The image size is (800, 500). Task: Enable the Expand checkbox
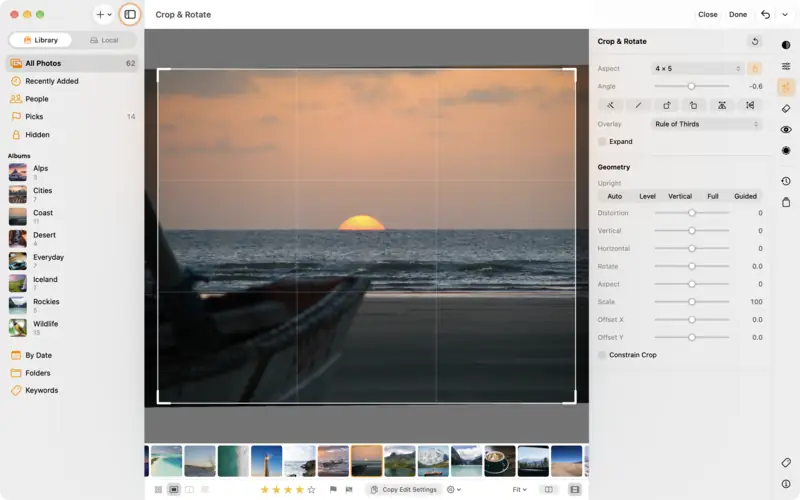[x=602, y=142]
